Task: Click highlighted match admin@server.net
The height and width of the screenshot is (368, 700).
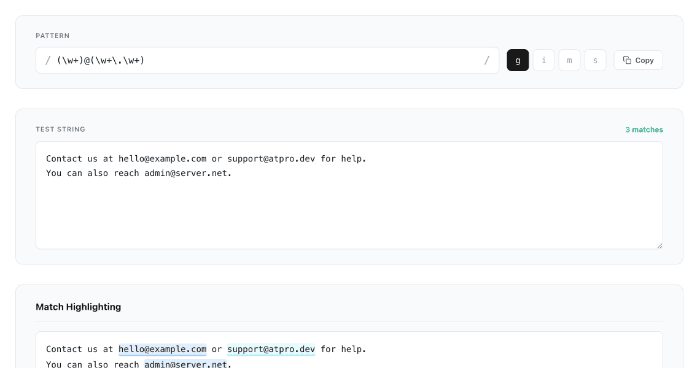Action: 185,364
